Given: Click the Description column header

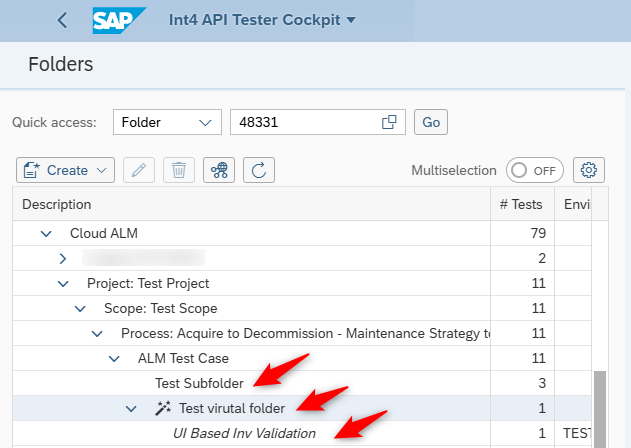Looking at the screenshot, I should pyautogui.click(x=252, y=204).
